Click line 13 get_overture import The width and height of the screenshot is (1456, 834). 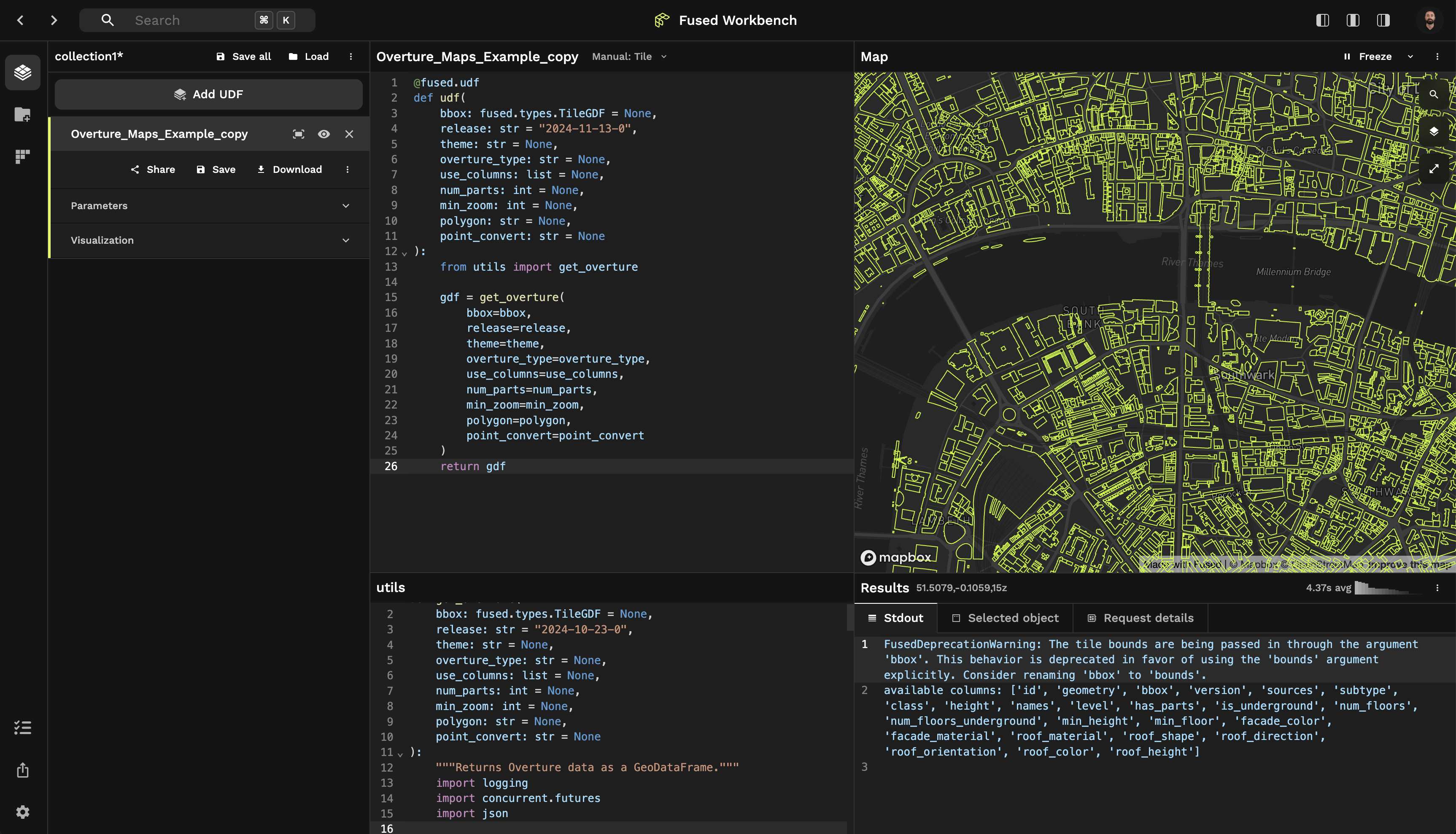[539, 267]
